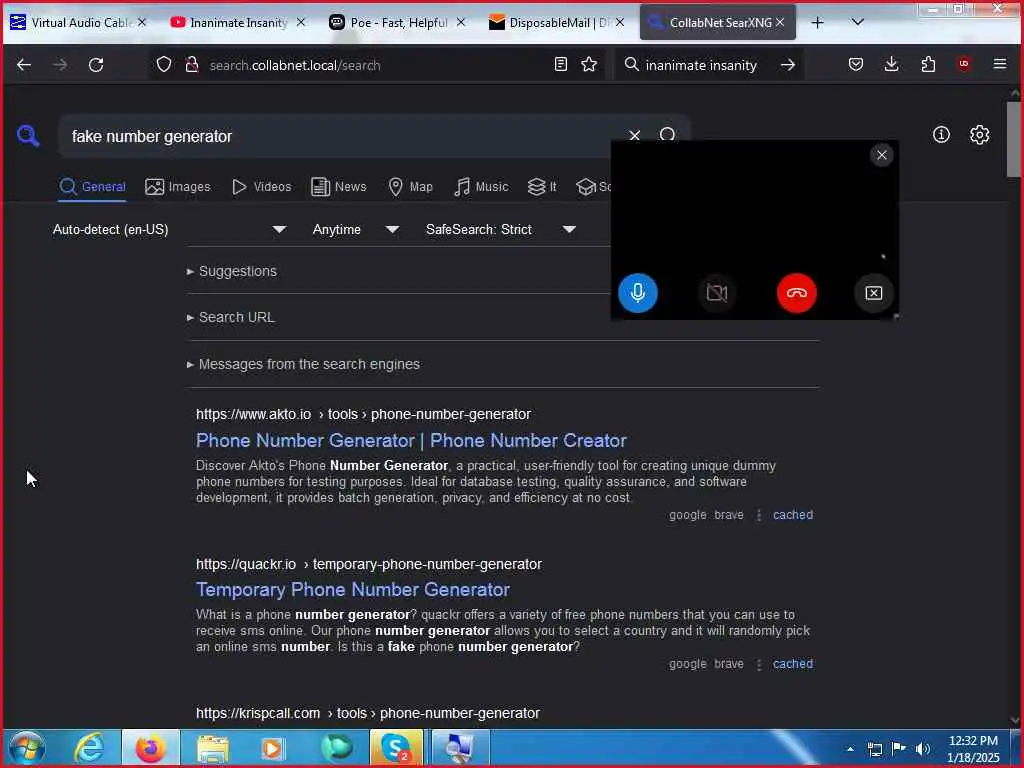Click the volume speaker tray icon
The image size is (1024, 768).
pyautogui.click(x=922, y=748)
